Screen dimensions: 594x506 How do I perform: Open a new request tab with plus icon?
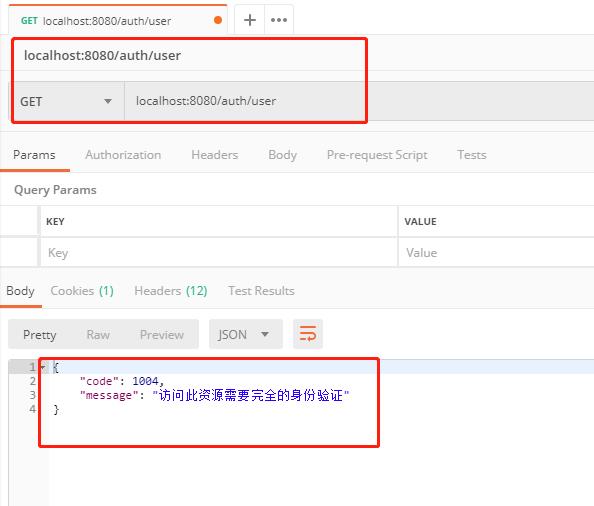pyautogui.click(x=249, y=20)
